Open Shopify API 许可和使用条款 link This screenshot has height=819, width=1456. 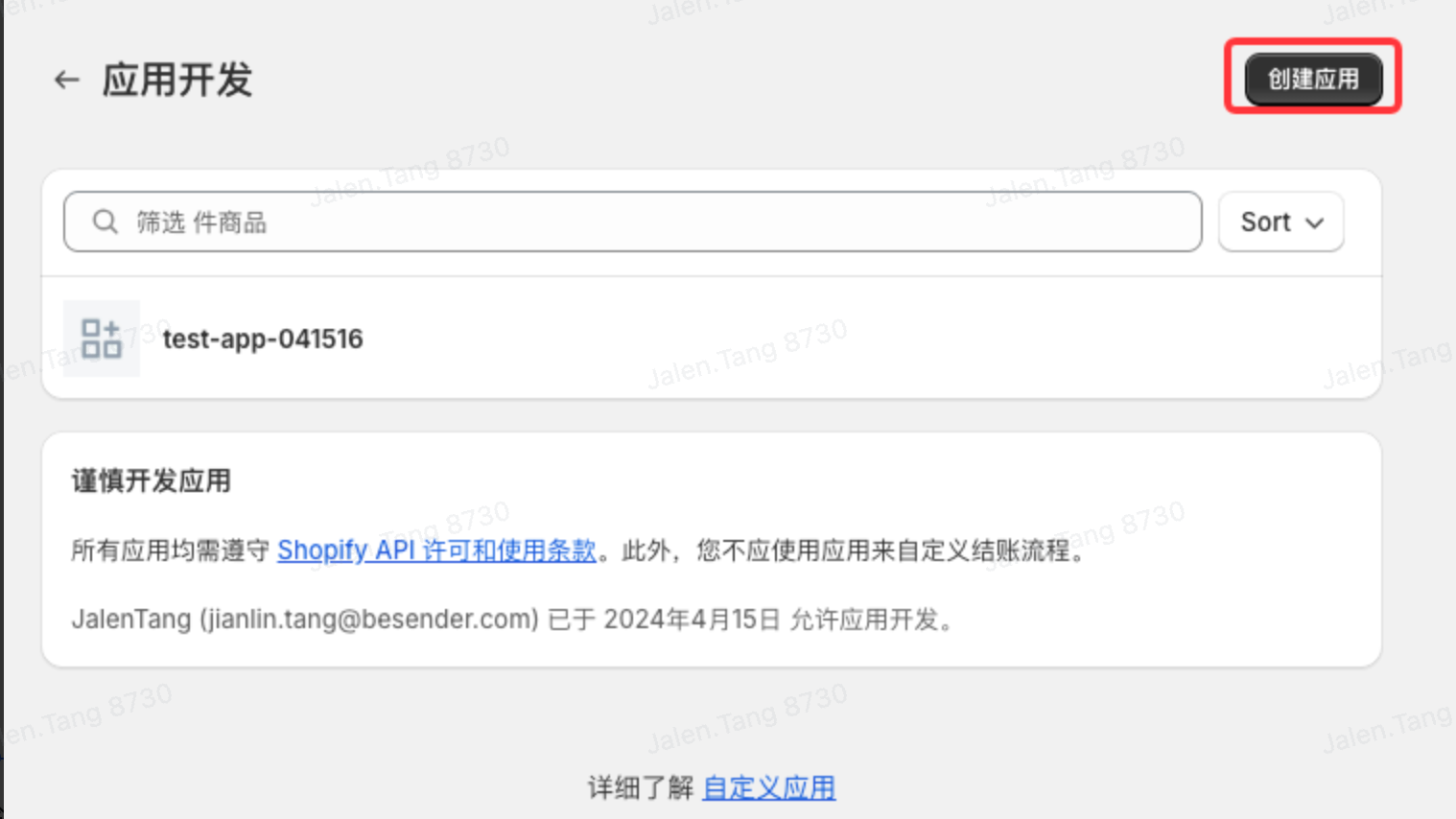436,550
